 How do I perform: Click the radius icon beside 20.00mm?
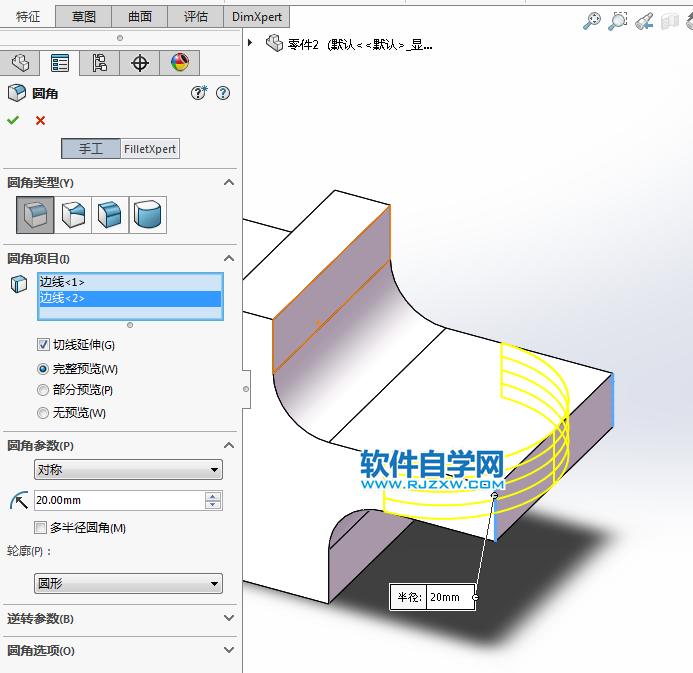(19, 500)
